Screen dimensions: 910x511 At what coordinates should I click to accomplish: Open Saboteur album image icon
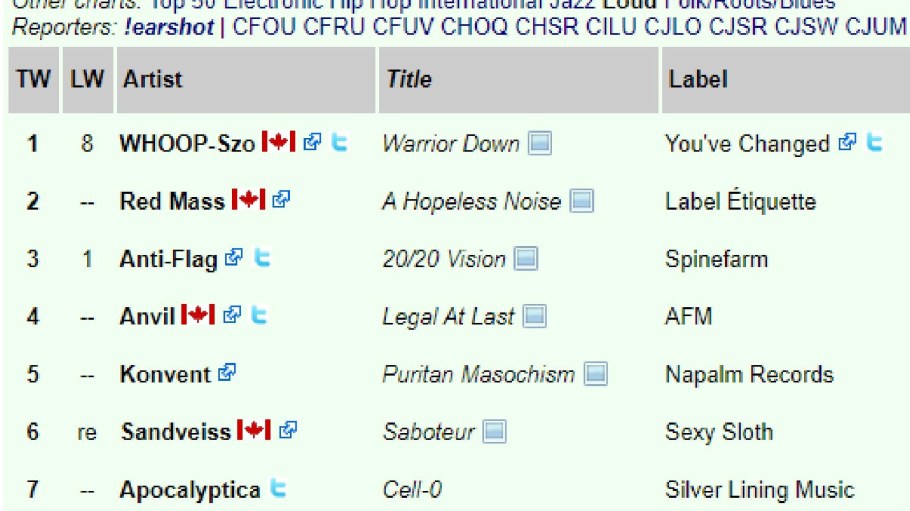pyautogui.click(x=494, y=432)
